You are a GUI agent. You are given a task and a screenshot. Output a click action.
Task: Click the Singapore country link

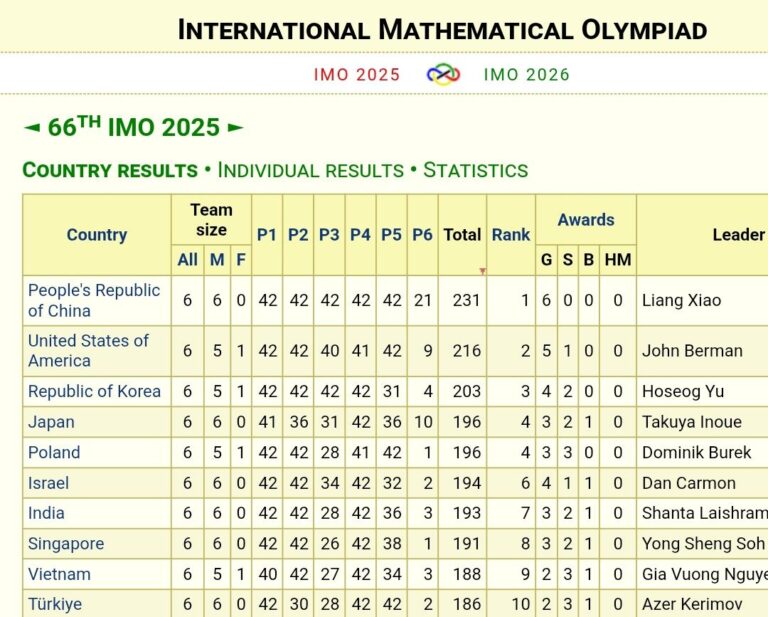pyautogui.click(x=66, y=544)
